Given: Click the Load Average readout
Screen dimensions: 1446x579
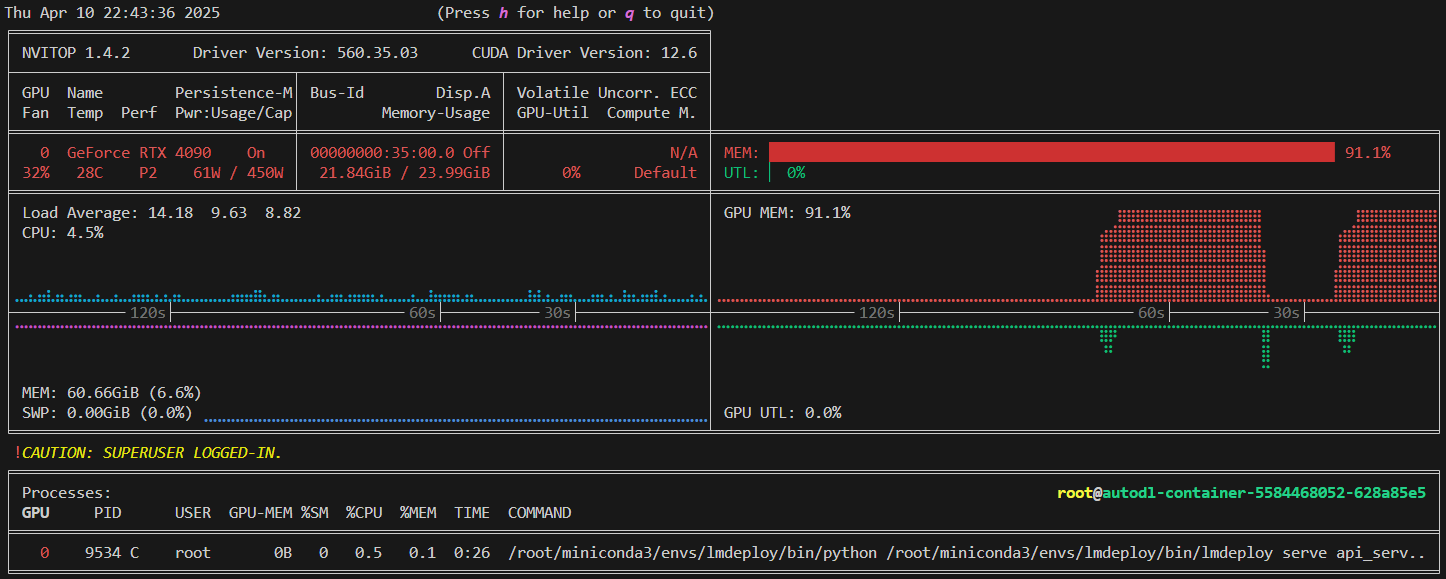Looking at the screenshot, I should (161, 213).
